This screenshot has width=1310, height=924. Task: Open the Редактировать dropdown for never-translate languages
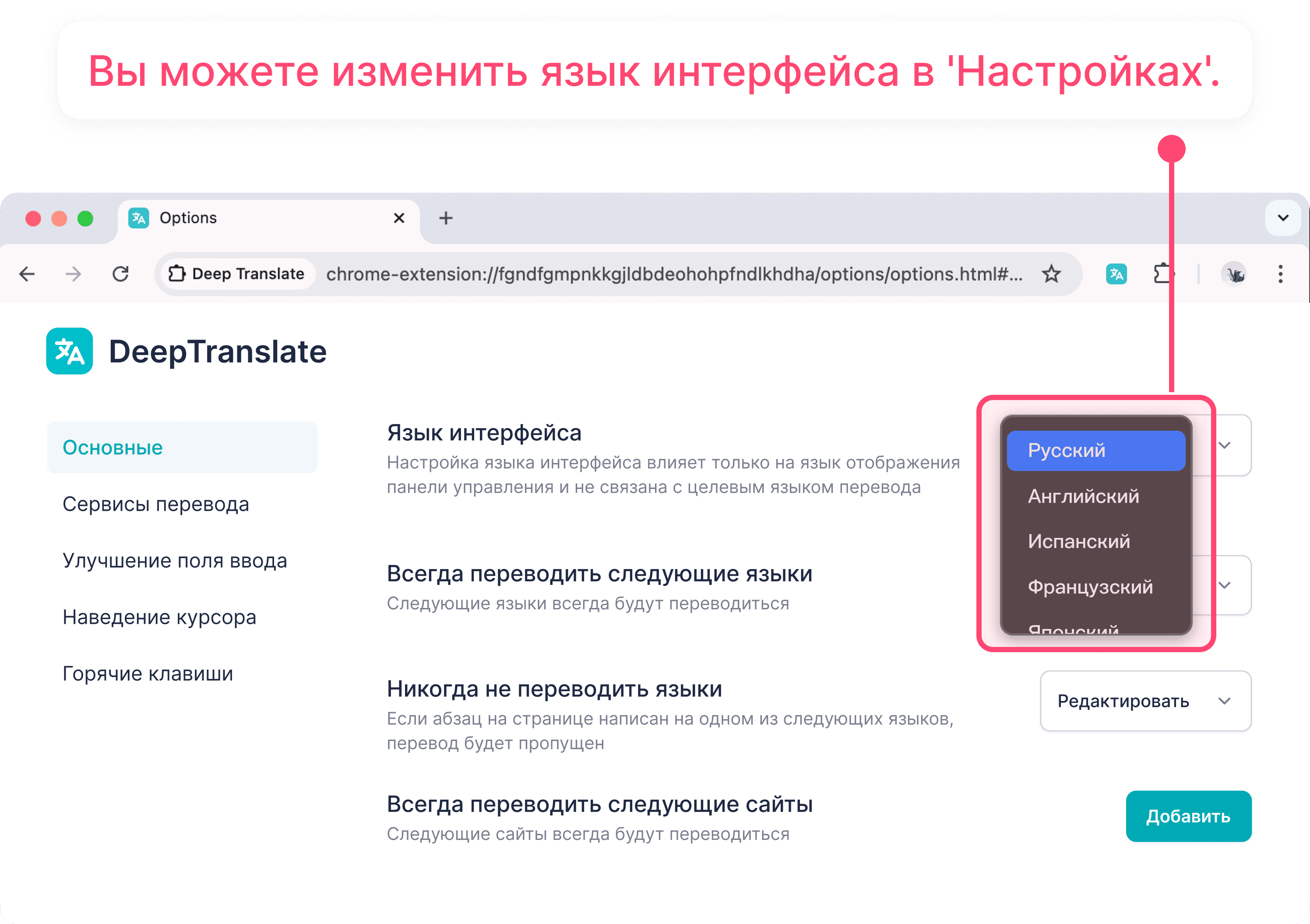pos(1146,701)
